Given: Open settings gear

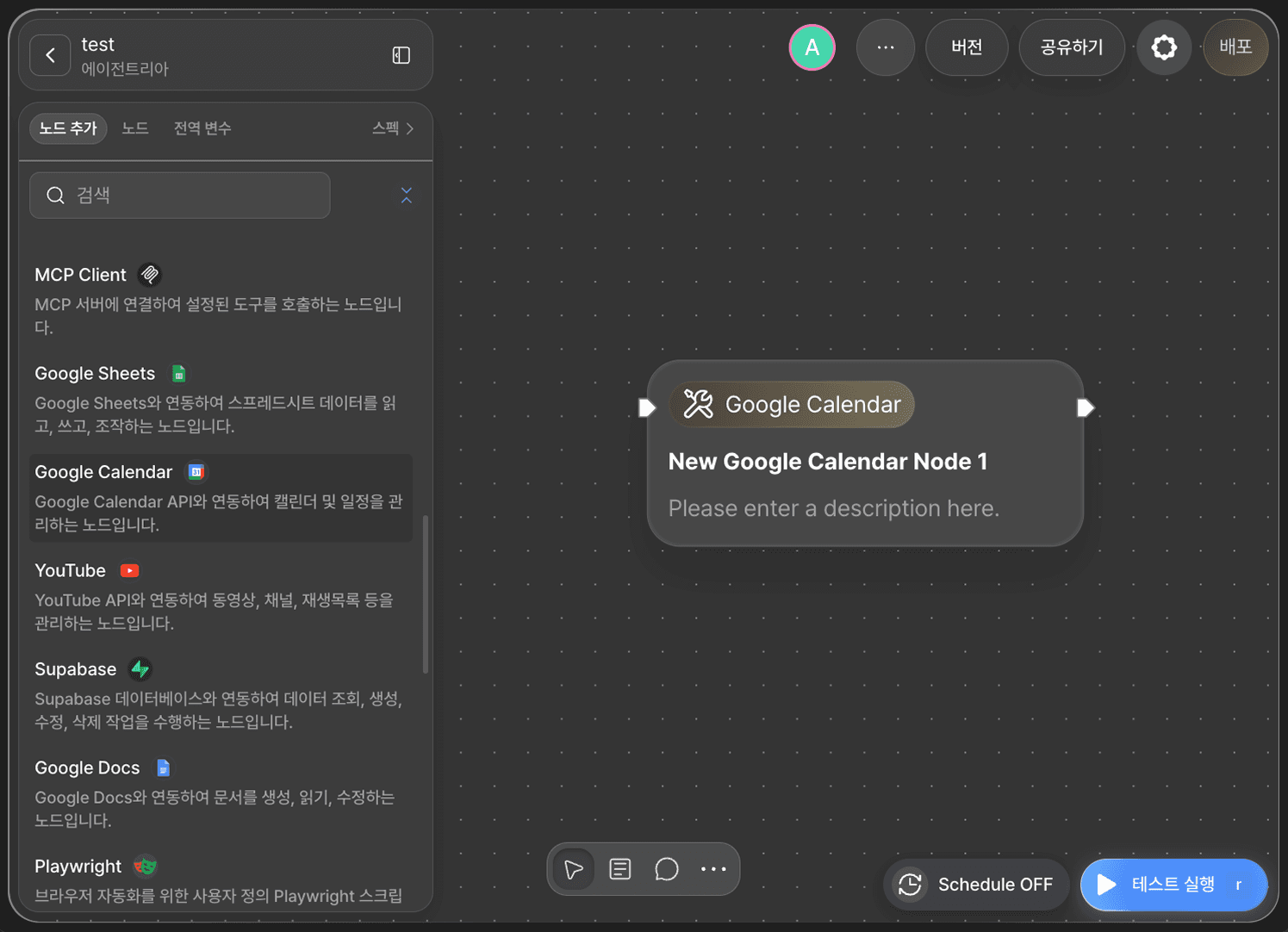Looking at the screenshot, I should pyautogui.click(x=1164, y=47).
